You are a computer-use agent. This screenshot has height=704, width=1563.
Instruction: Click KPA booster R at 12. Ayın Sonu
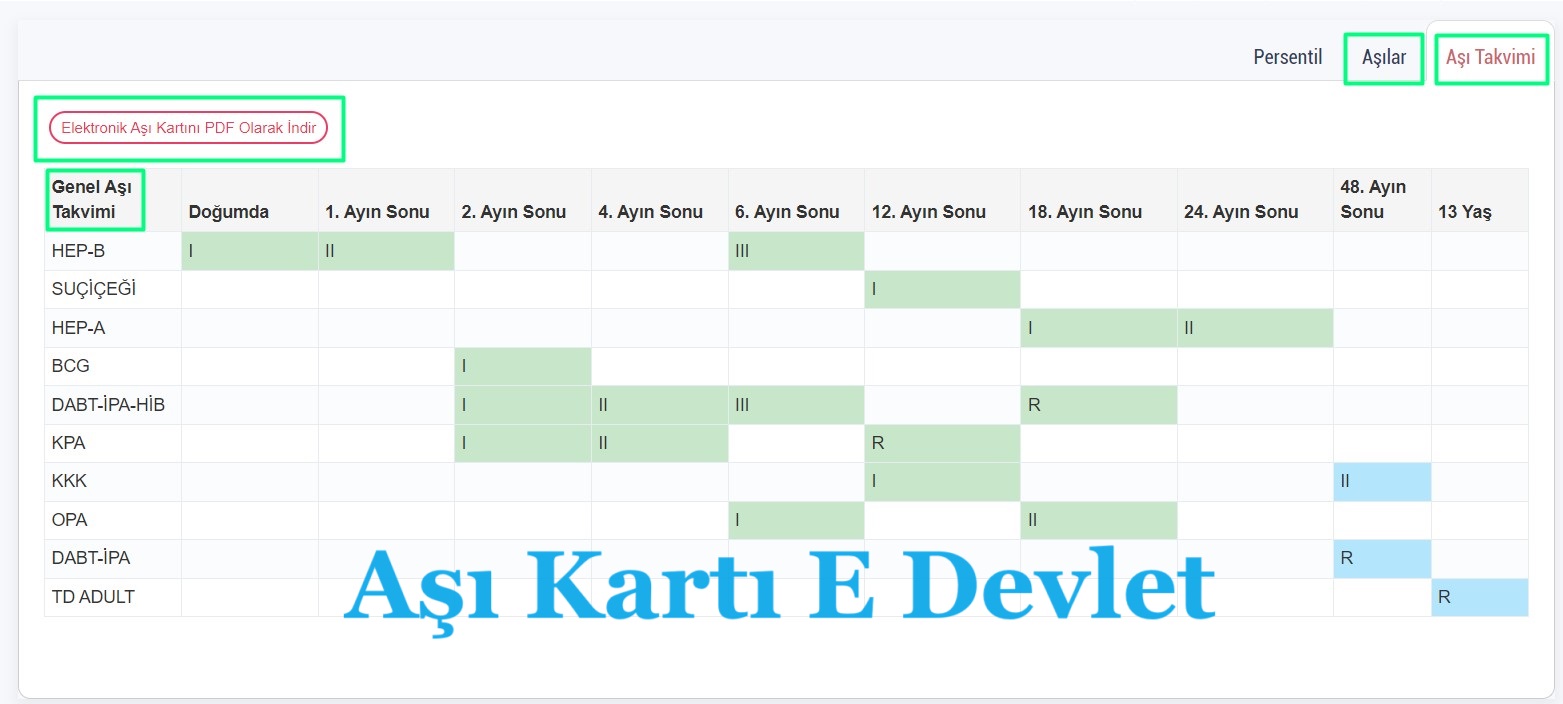click(942, 442)
